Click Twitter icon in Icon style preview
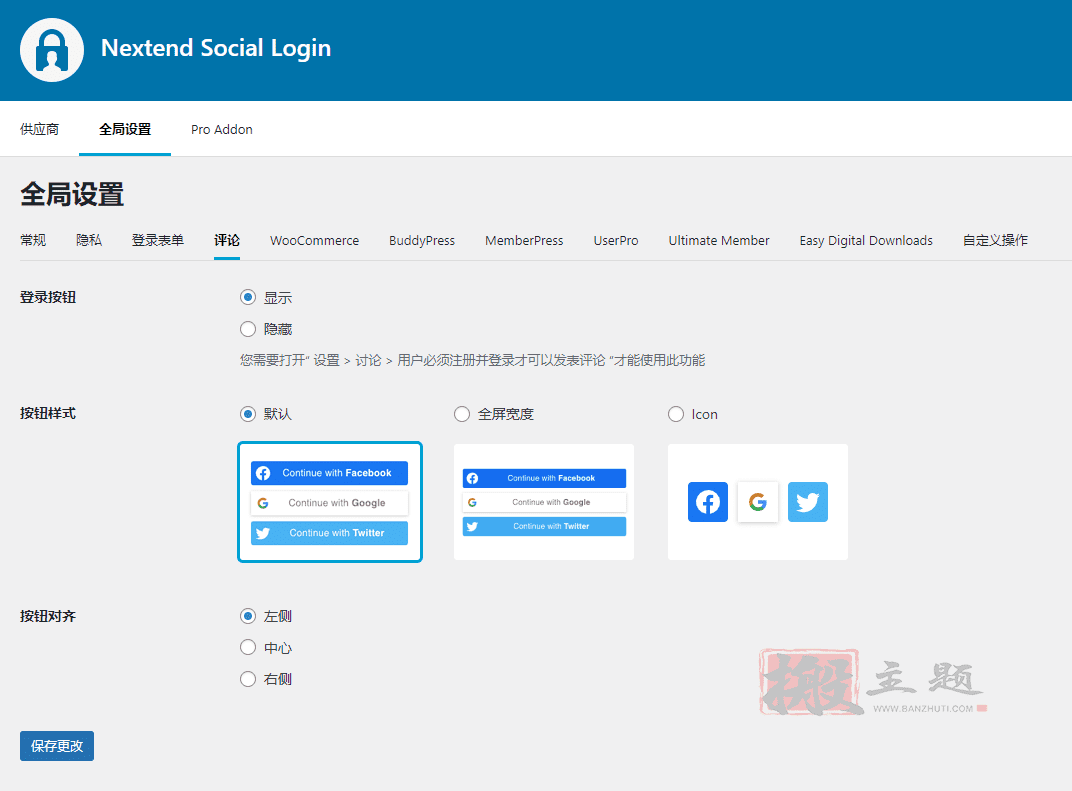The height and width of the screenshot is (791, 1072). pos(807,502)
